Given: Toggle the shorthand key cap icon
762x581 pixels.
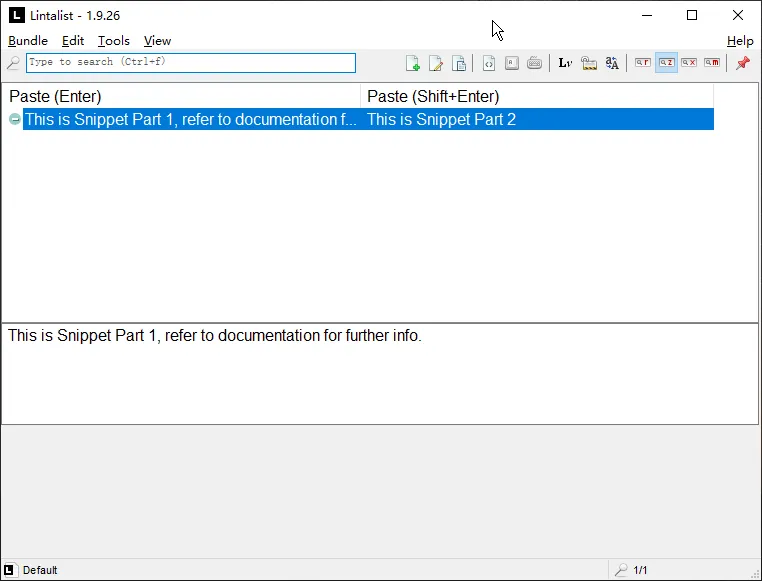Looking at the screenshot, I should pyautogui.click(x=511, y=63).
